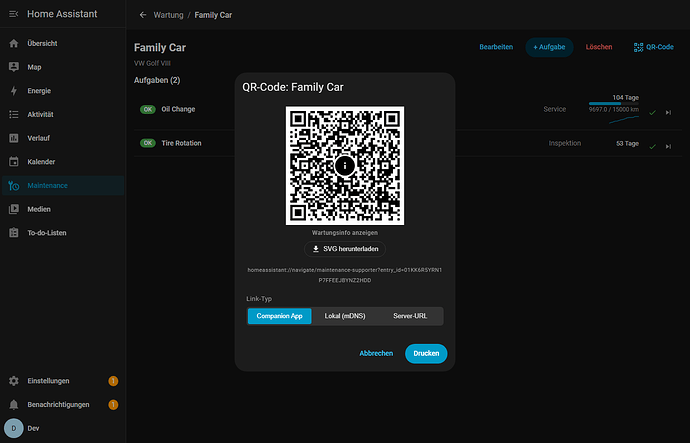Mark Tire Rotation complete with checkmark
This screenshot has width=690, height=443.
(653, 146)
